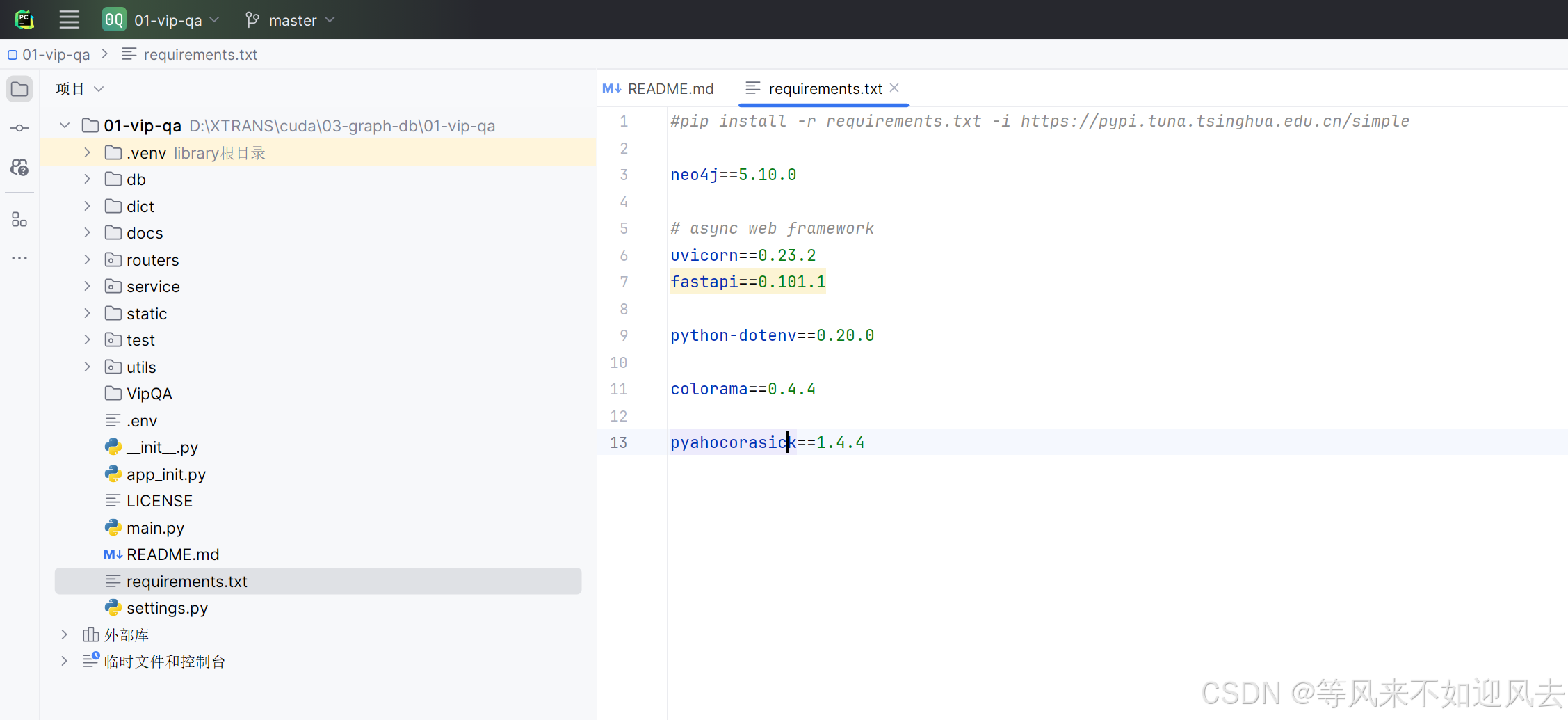Expand the dict folder
Screen dimensions: 1568x720
[87, 207]
